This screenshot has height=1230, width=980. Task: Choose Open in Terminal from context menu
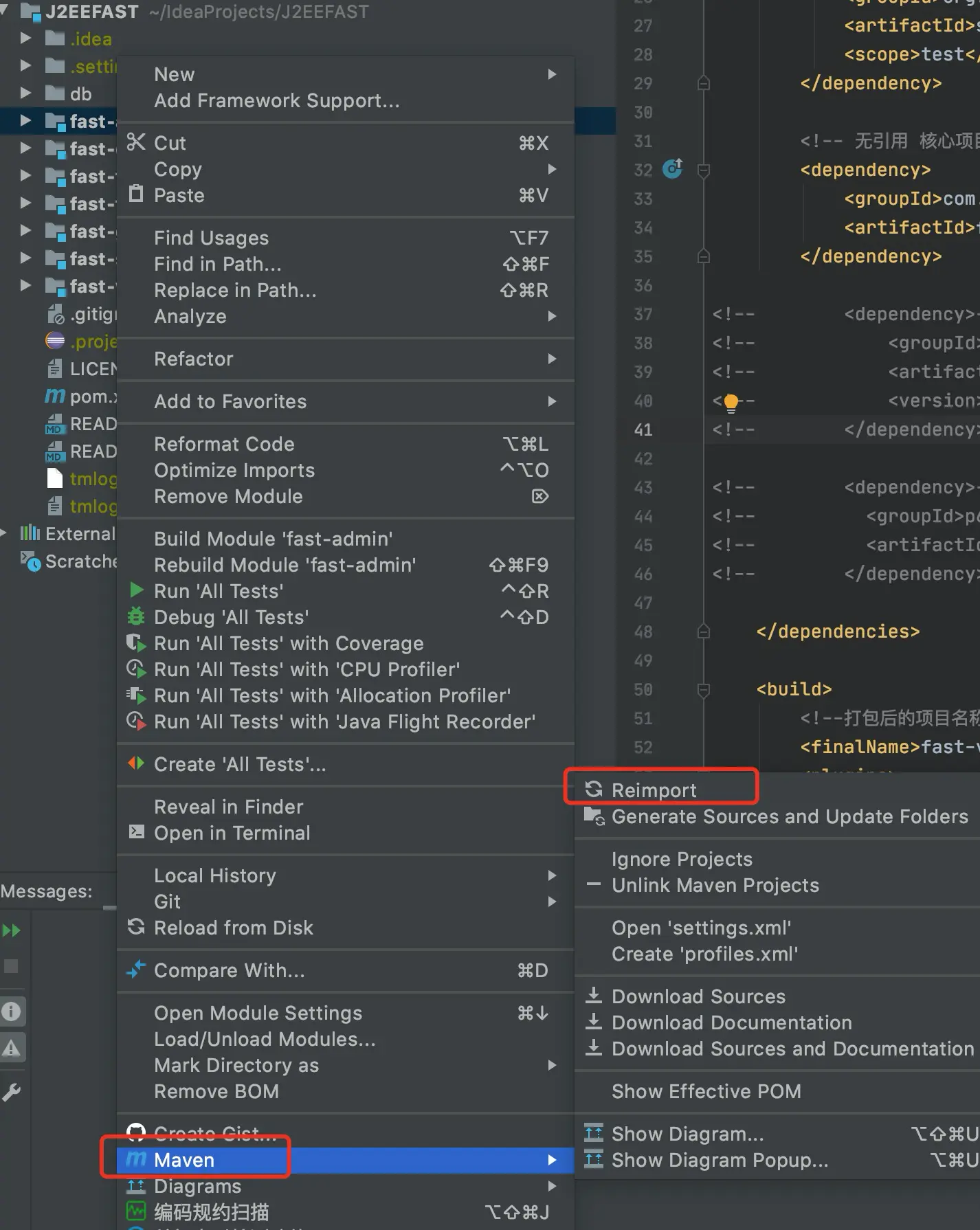point(232,833)
